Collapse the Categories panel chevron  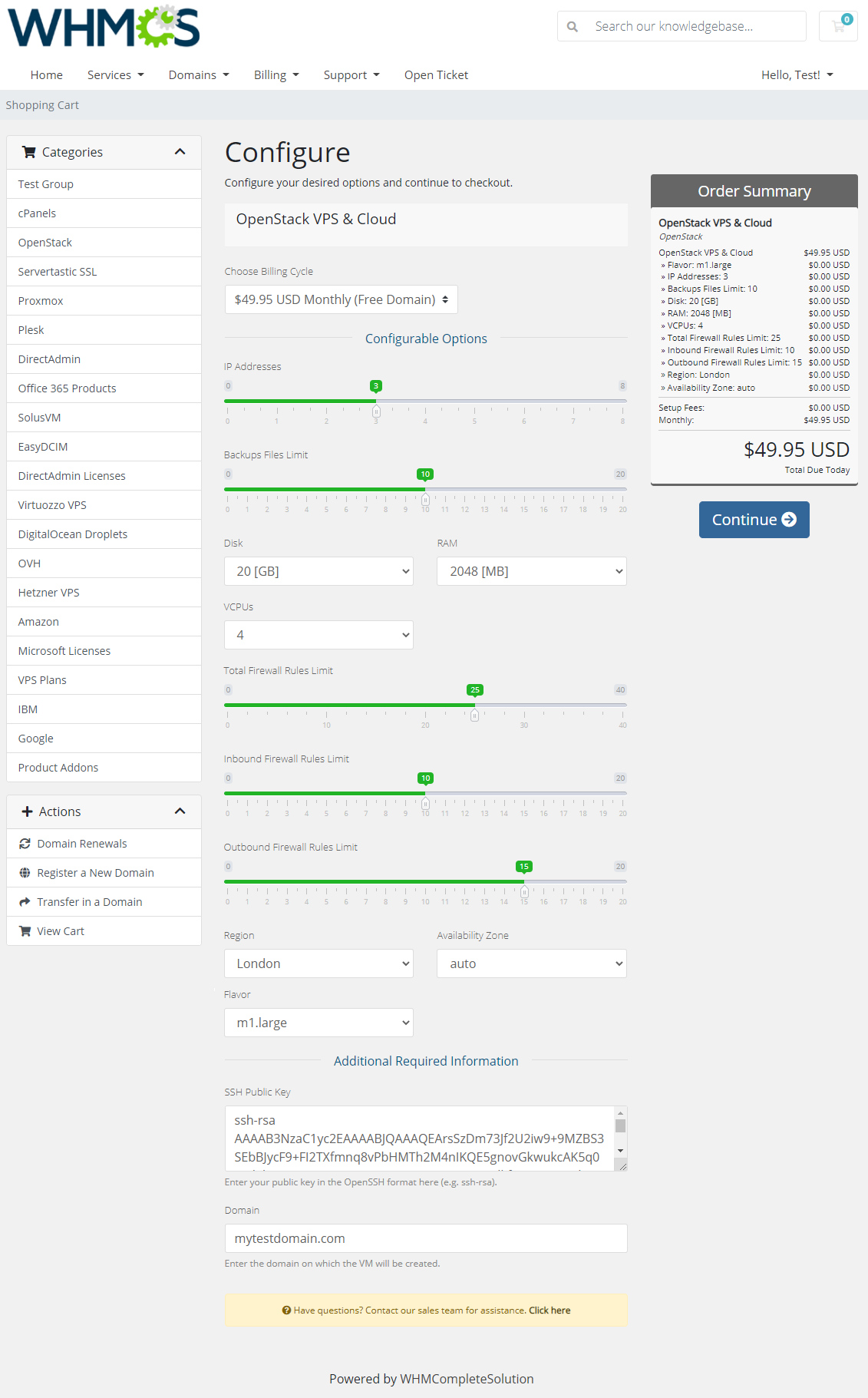coord(180,152)
